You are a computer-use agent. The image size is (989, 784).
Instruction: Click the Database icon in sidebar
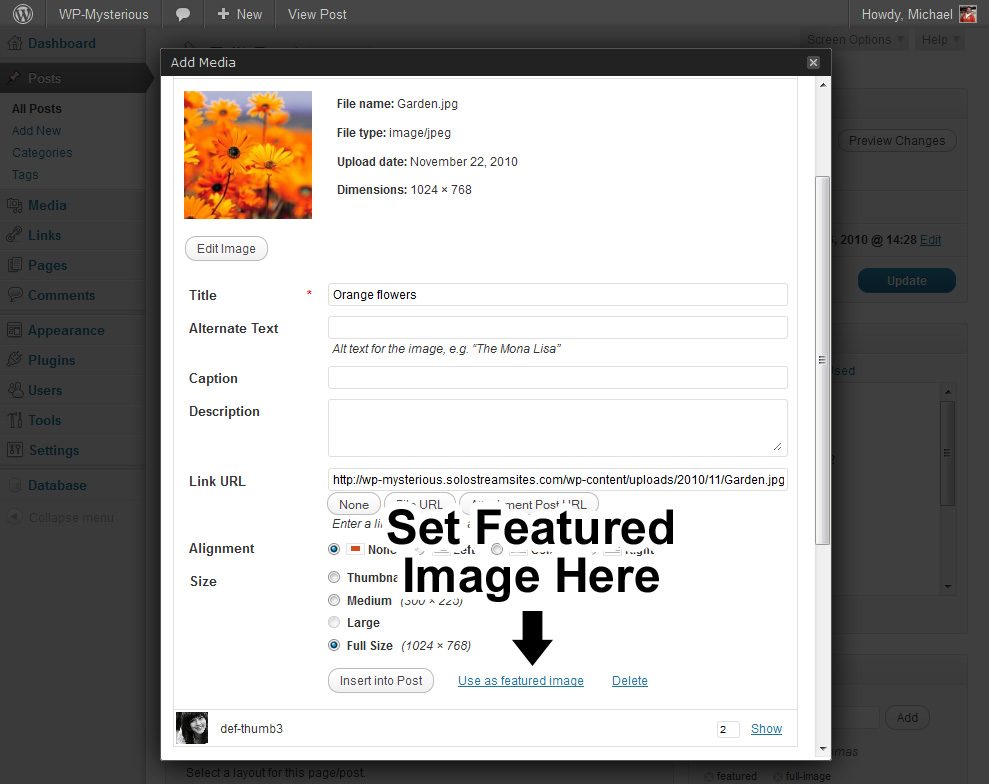pyautogui.click(x=15, y=485)
